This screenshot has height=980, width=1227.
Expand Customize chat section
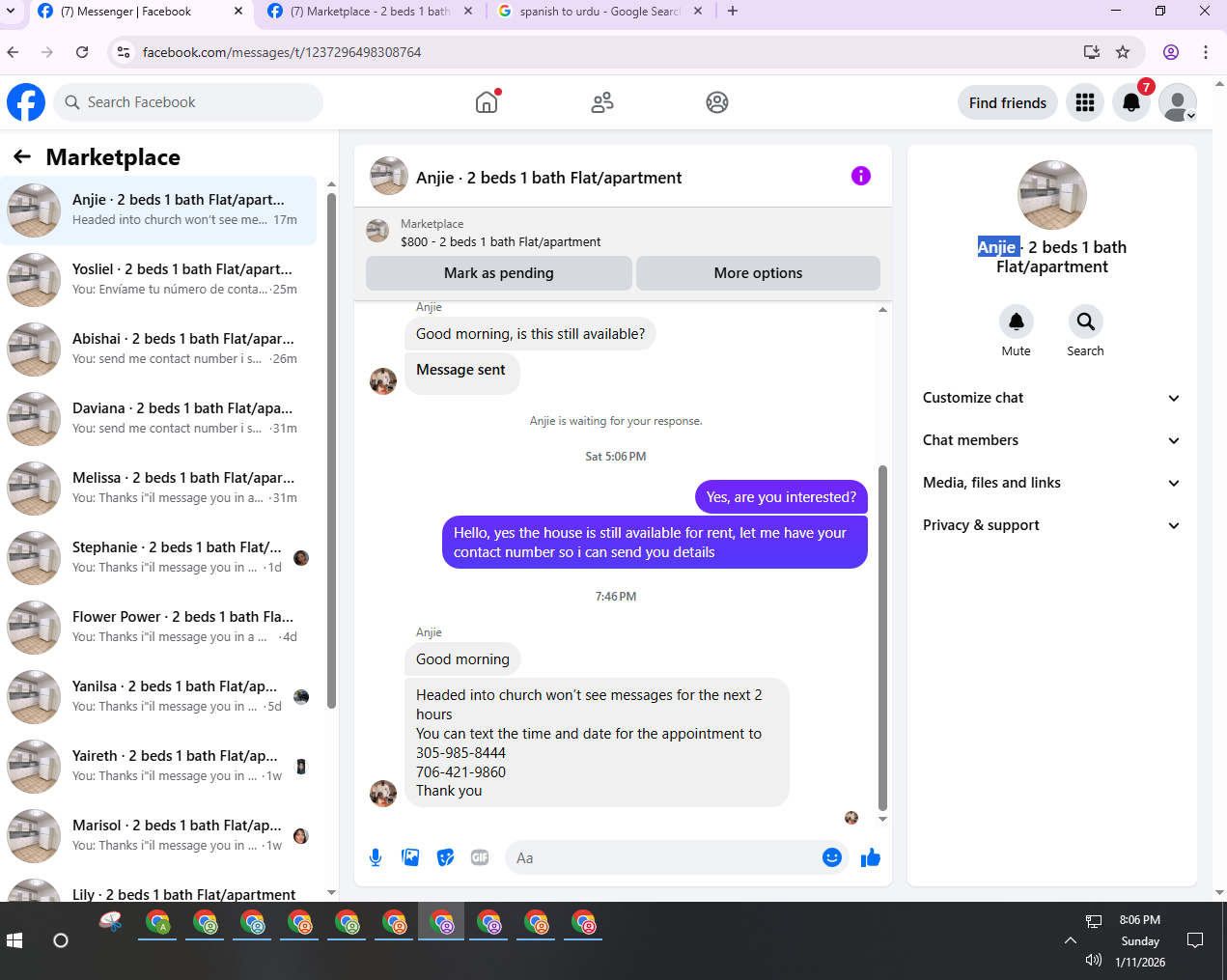pos(1052,398)
